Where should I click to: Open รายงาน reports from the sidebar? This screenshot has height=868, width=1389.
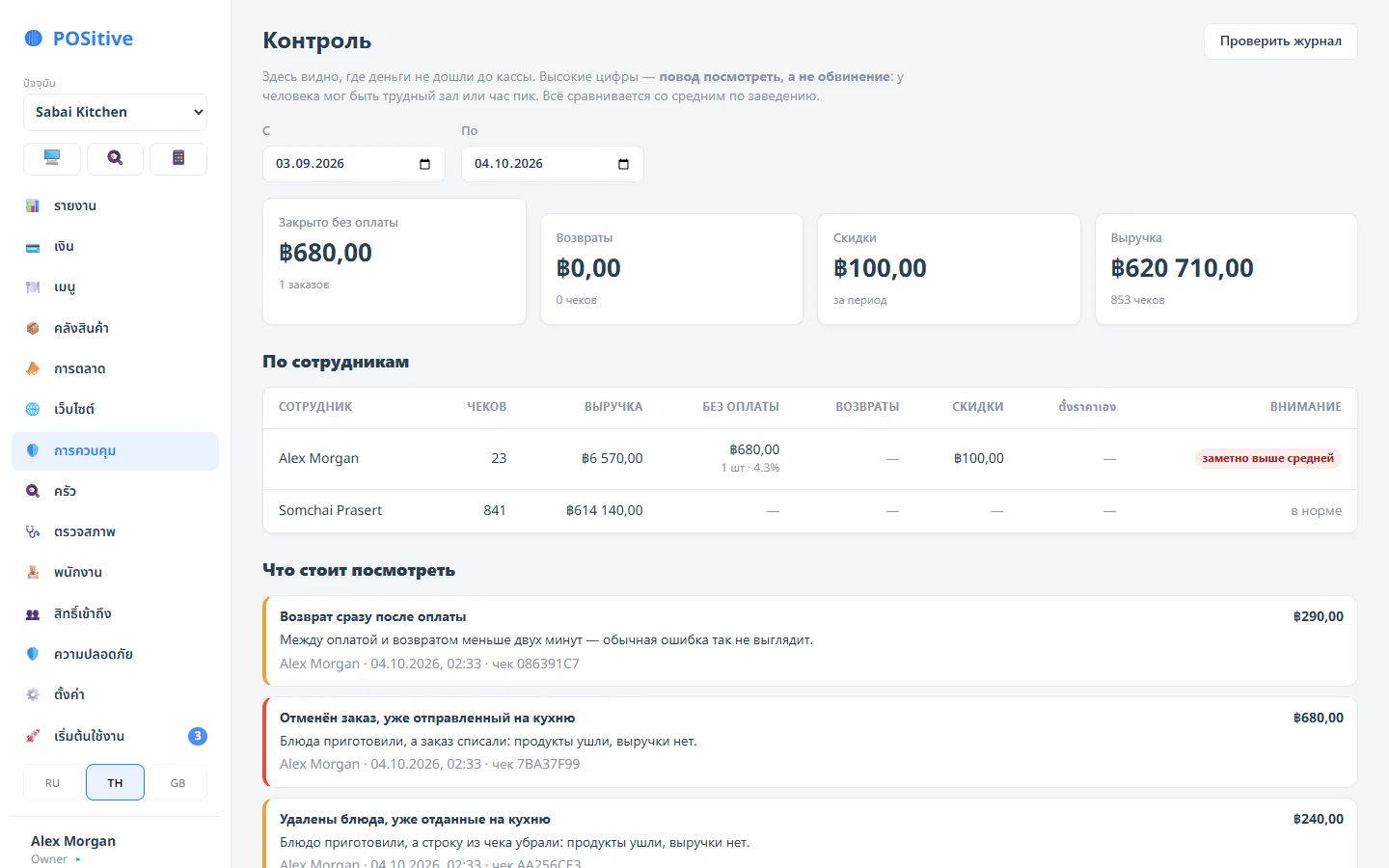tap(115, 205)
